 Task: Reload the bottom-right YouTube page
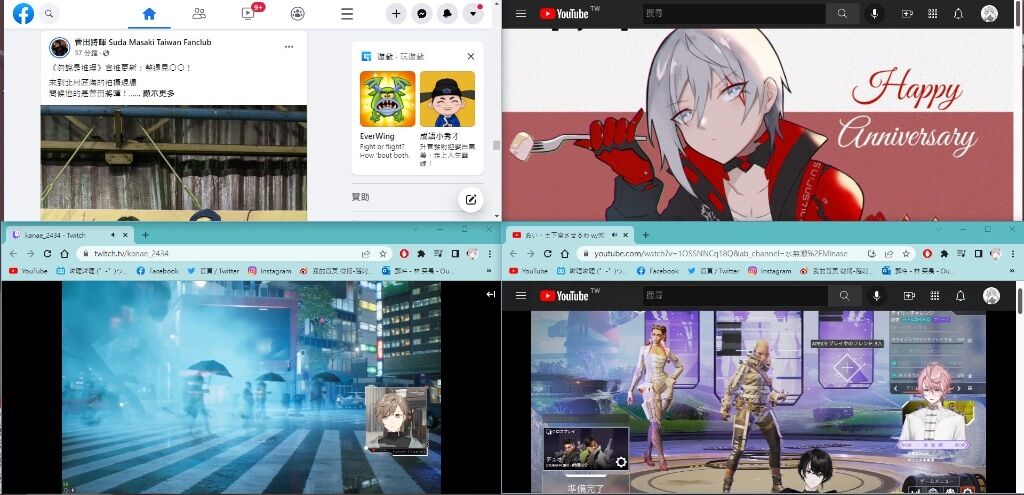tap(547, 253)
